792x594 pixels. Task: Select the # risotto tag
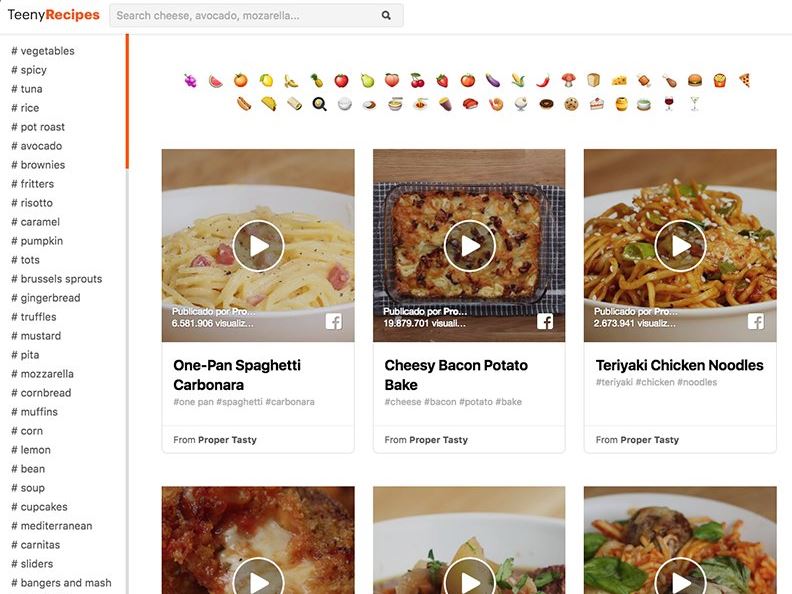tap(32, 203)
